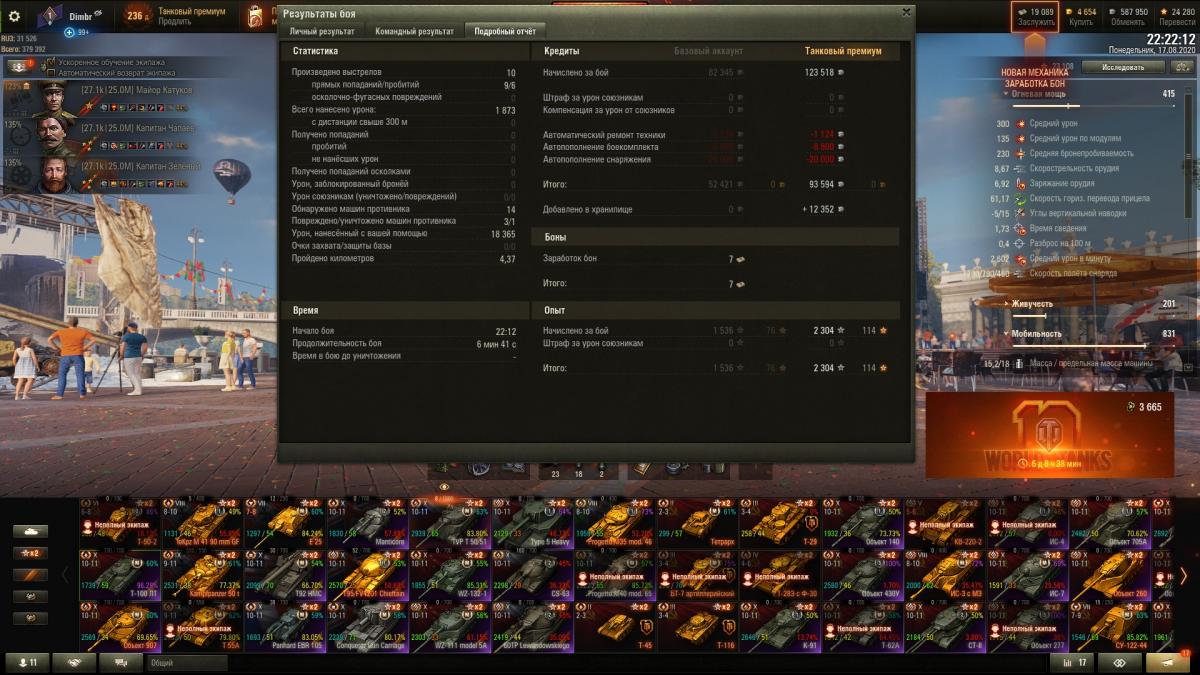Click Купить gold 4 654
This screenshot has height=675, width=1200.
click(1082, 16)
